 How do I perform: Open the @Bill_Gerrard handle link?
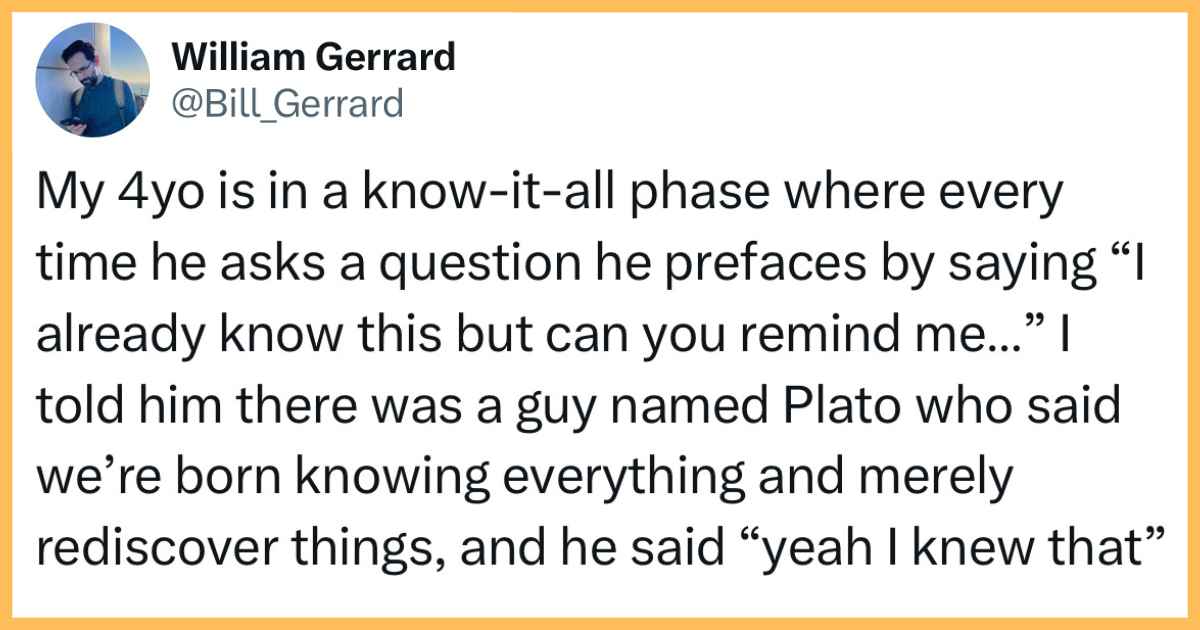tap(288, 103)
